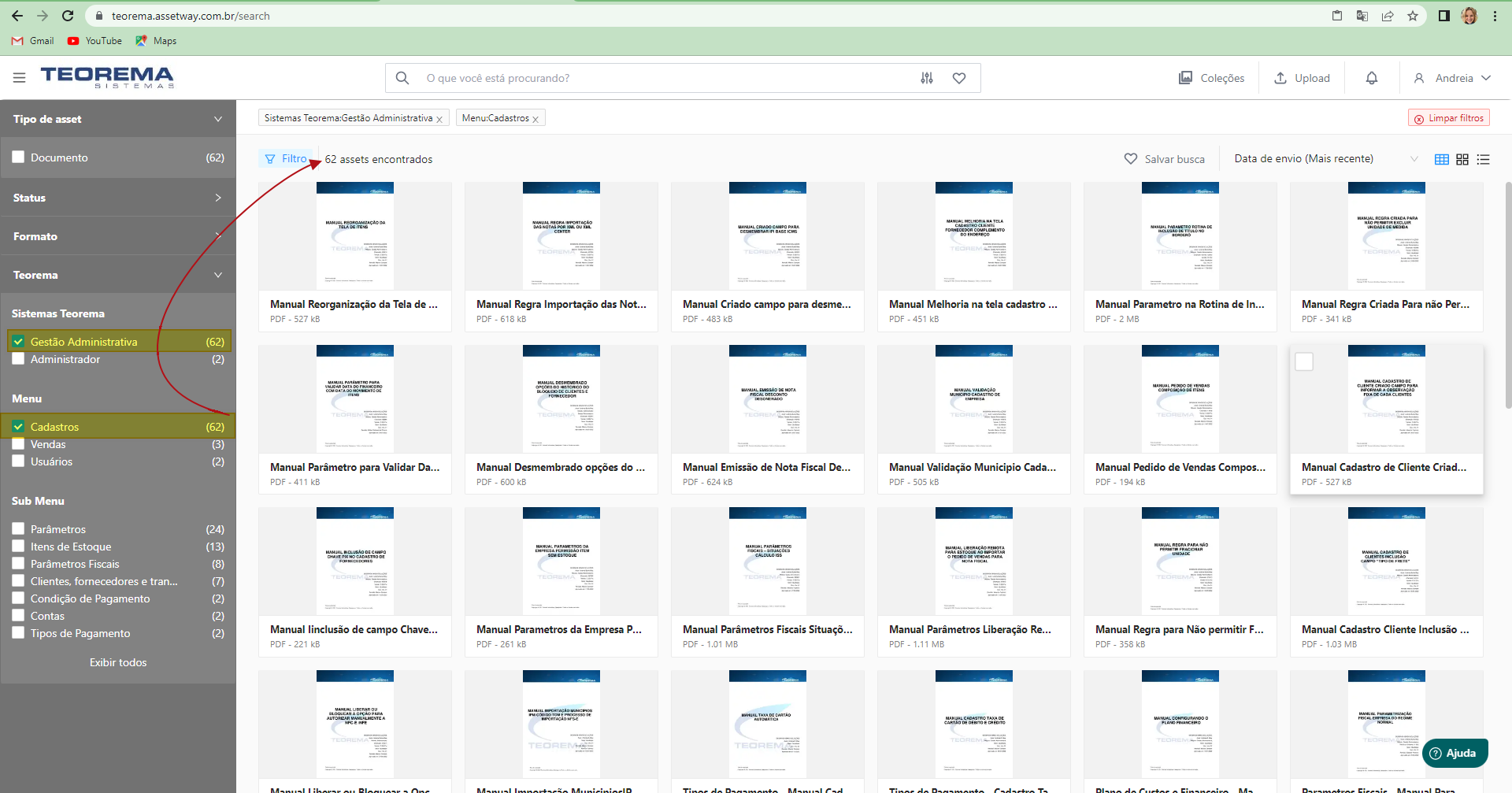This screenshot has width=1512, height=793.
Task: Check the Usuários checkbox
Action: click(18, 461)
